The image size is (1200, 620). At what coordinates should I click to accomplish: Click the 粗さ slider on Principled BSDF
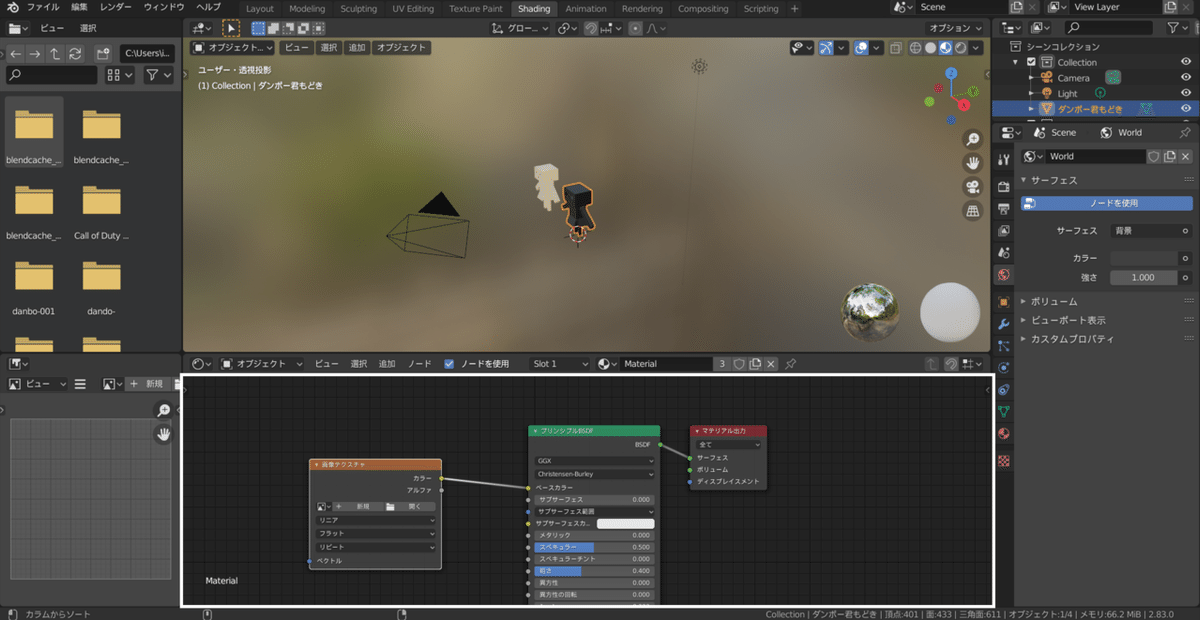pyautogui.click(x=594, y=571)
